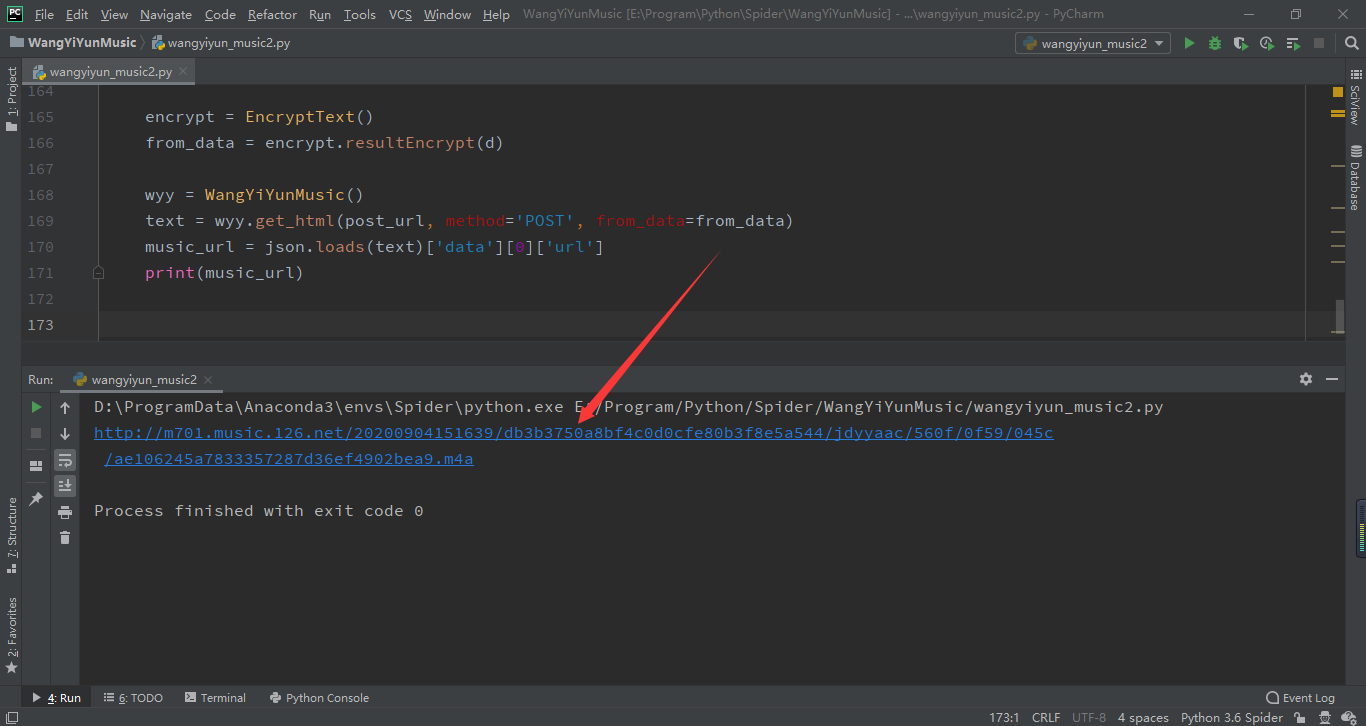This screenshot has width=1366, height=726.
Task: Hide the Run tool window
Action: (x=1332, y=379)
